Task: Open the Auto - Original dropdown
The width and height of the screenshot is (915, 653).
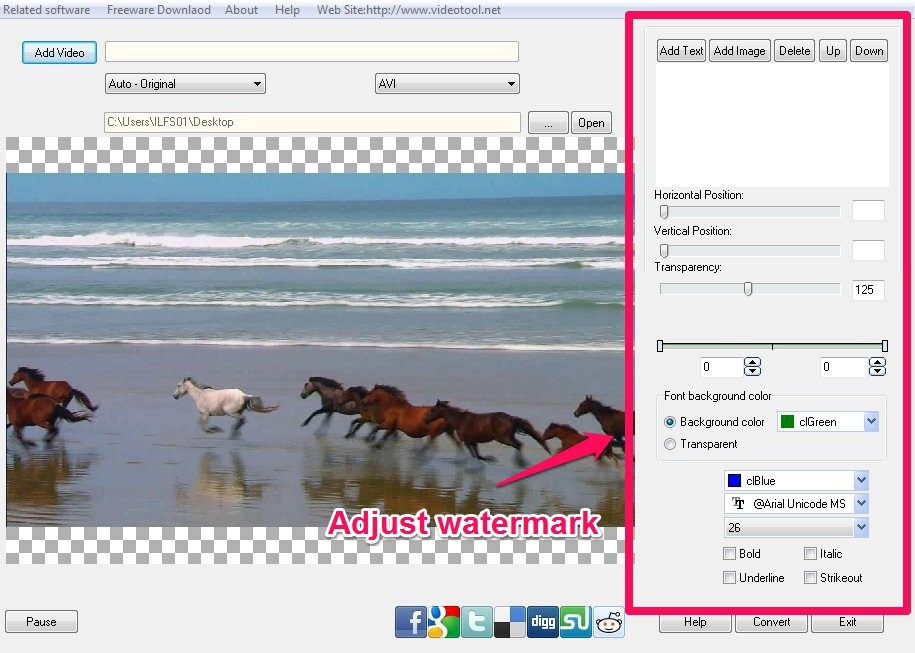Action: pos(185,84)
